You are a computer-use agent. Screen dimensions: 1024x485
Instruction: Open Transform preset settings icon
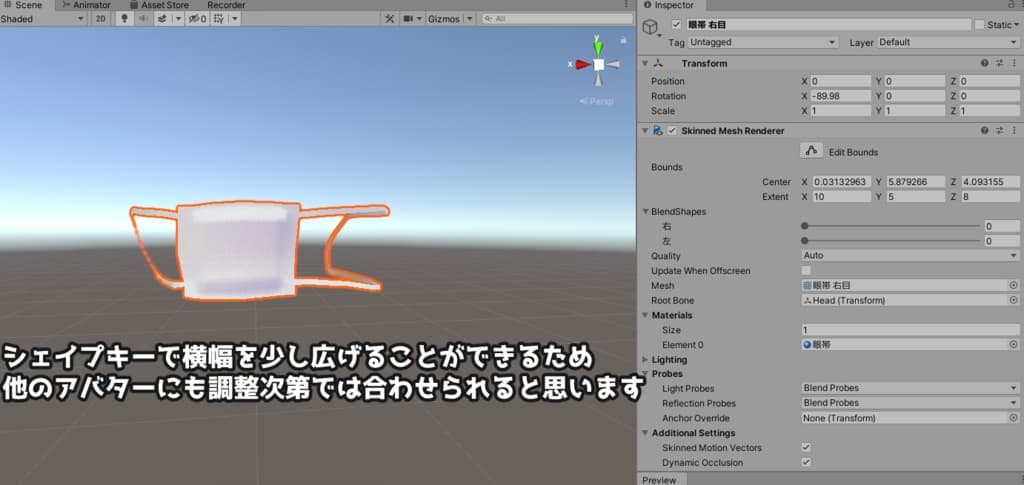[999, 63]
